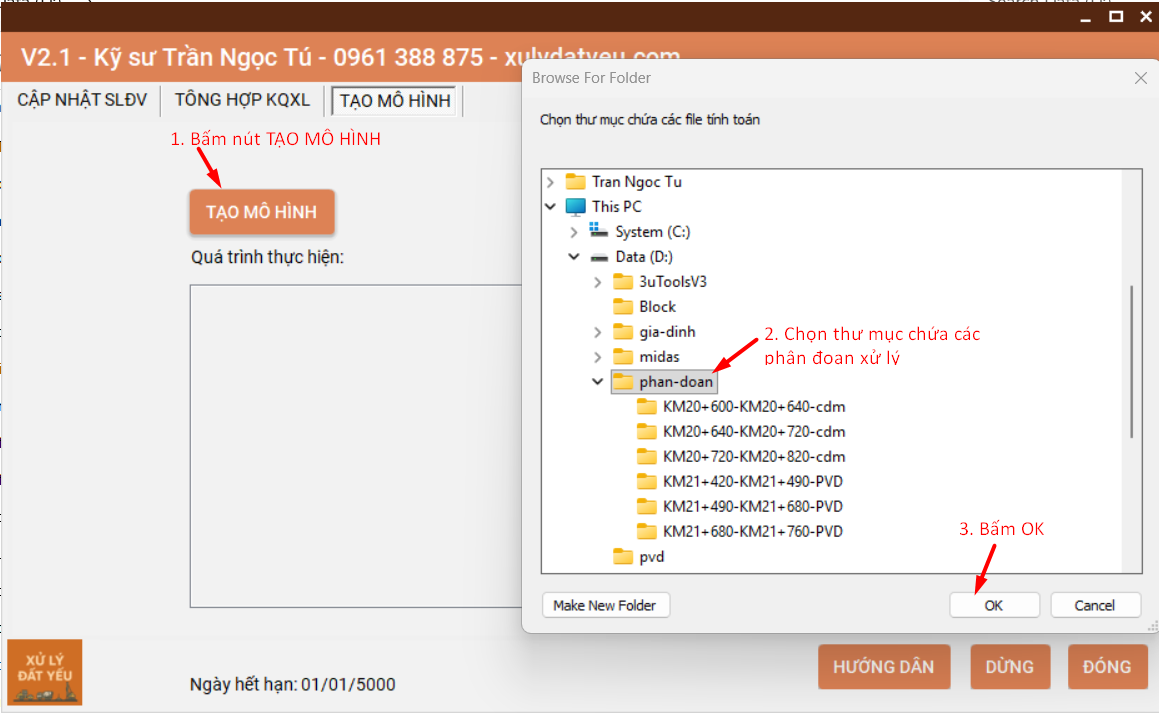1159x713 pixels.
Task: Switch to the CẬP NHẬT SLĐV tab
Action: tap(82, 100)
